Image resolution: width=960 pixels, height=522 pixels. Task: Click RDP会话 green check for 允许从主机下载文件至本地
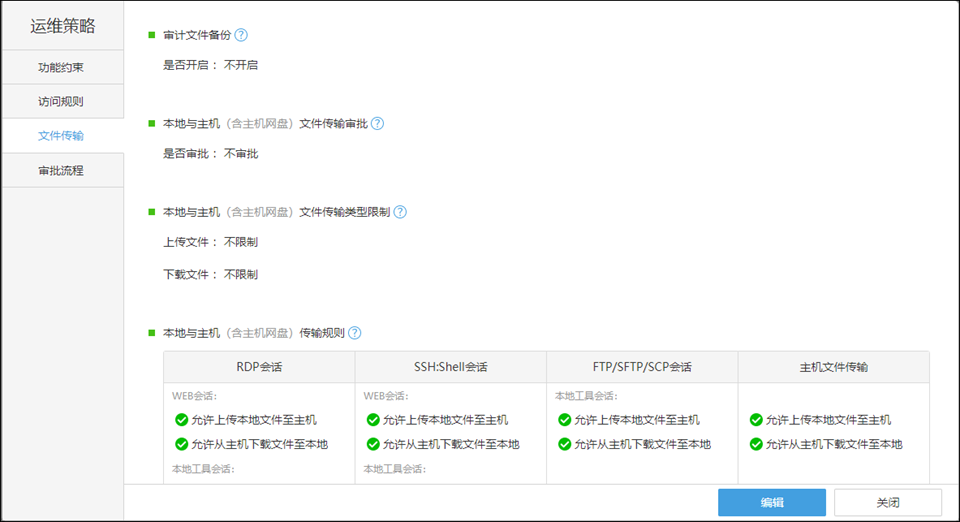coord(181,444)
